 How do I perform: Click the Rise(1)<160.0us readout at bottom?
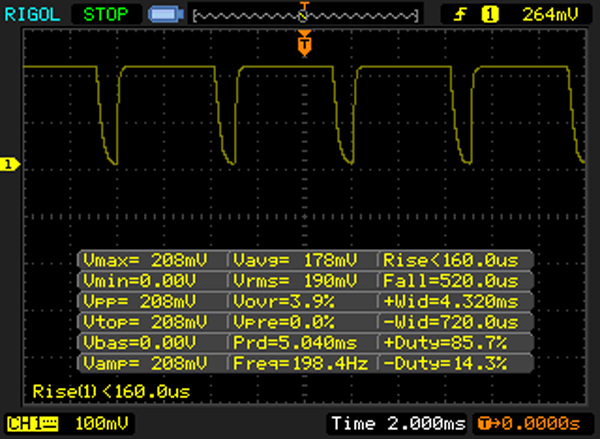pyautogui.click(x=111, y=392)
